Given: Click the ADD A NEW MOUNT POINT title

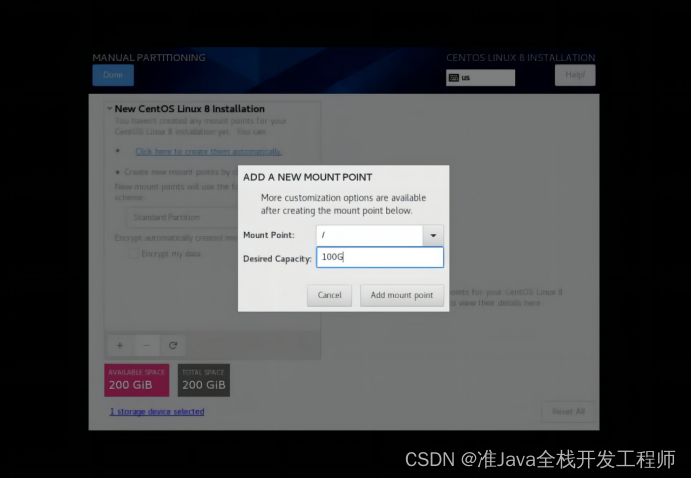Looking at the screenshot, I should click(308, 177).
